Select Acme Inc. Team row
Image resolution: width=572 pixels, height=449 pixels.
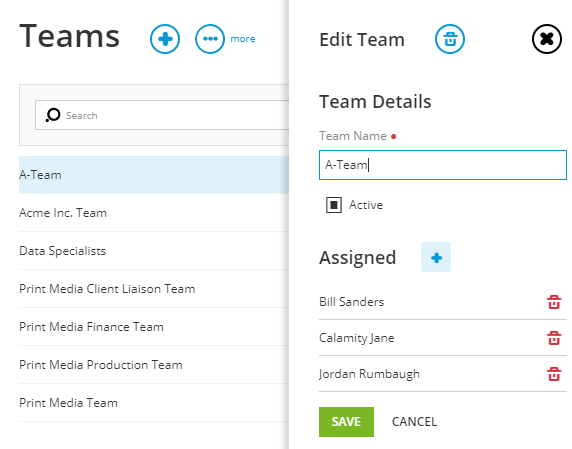[x=154, y=213]
